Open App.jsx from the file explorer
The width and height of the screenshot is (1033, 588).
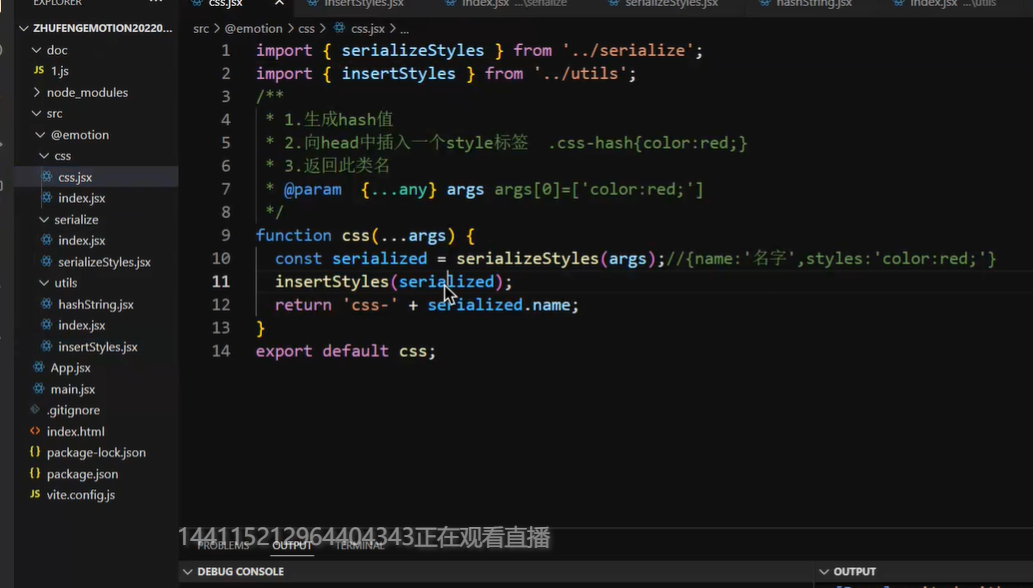tap(70, 368)
